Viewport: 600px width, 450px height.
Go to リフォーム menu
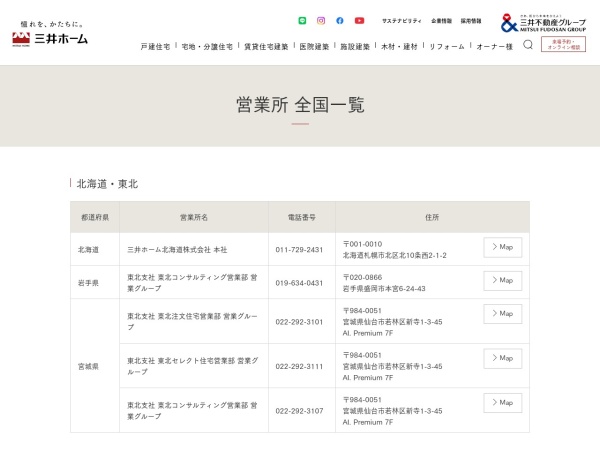[x=447, y=46]
